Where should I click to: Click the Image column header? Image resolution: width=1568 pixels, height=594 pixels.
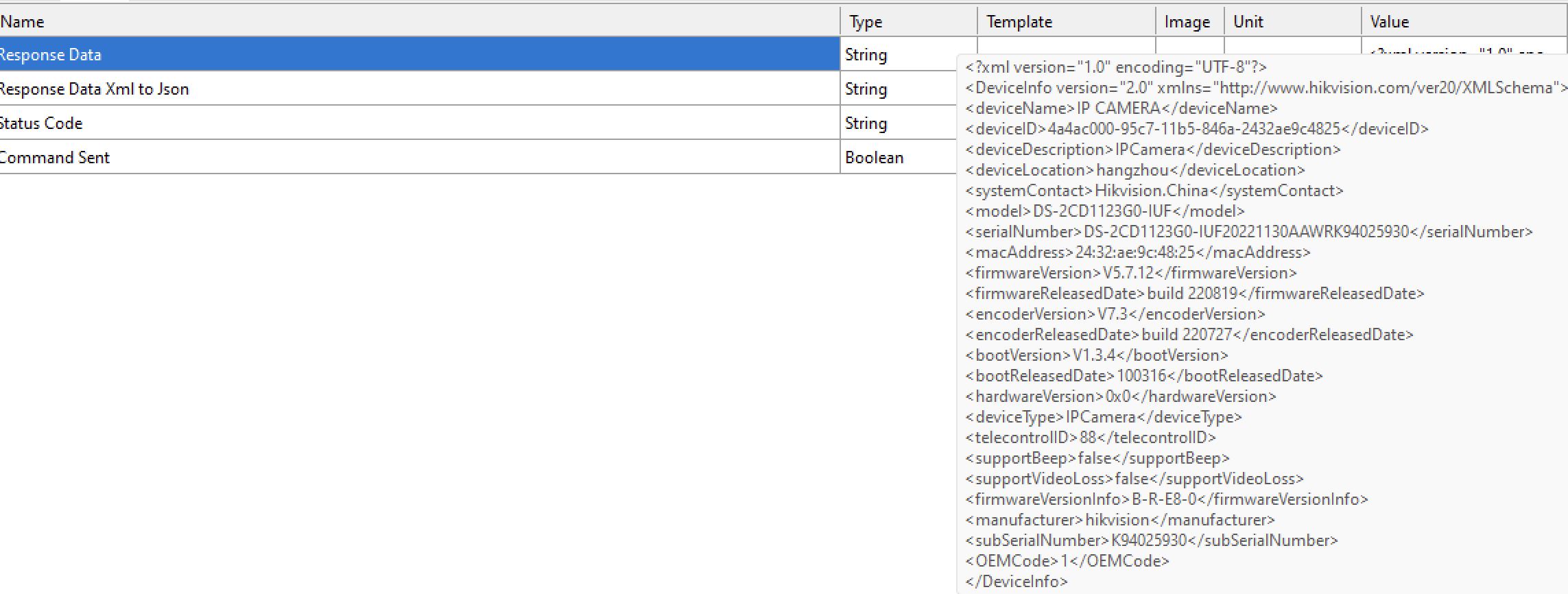point(1187,22)
